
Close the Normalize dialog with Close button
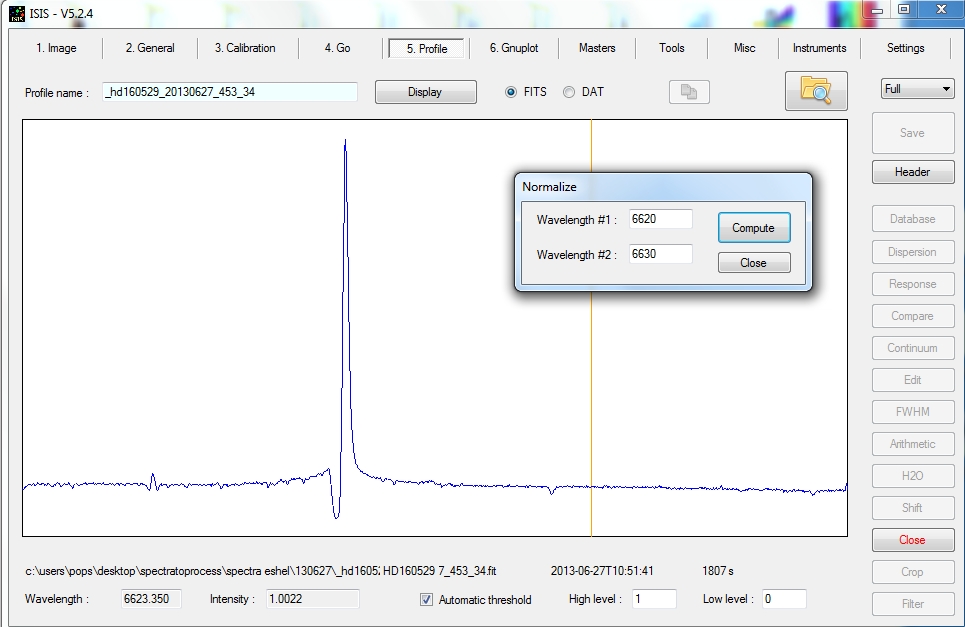(753, 263)
